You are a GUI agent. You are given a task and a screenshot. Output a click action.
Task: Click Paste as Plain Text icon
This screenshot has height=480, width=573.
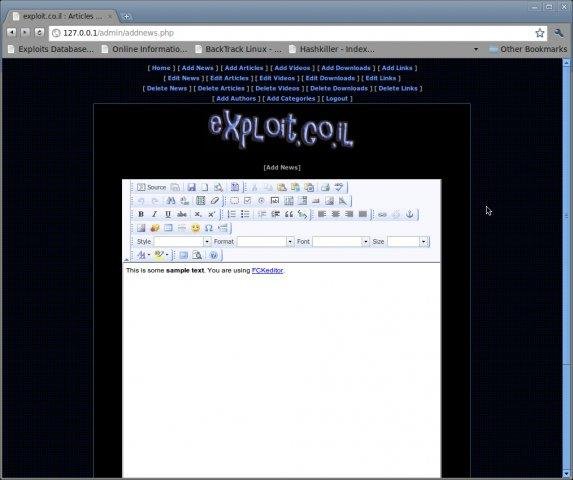pyautogui.click(x=295, y=187)
